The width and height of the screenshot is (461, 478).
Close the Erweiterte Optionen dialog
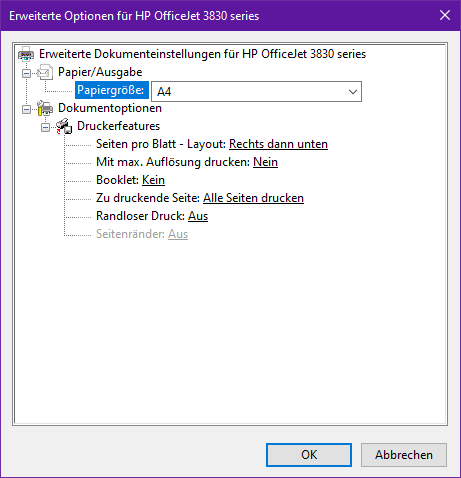click(x=445, y=15)
